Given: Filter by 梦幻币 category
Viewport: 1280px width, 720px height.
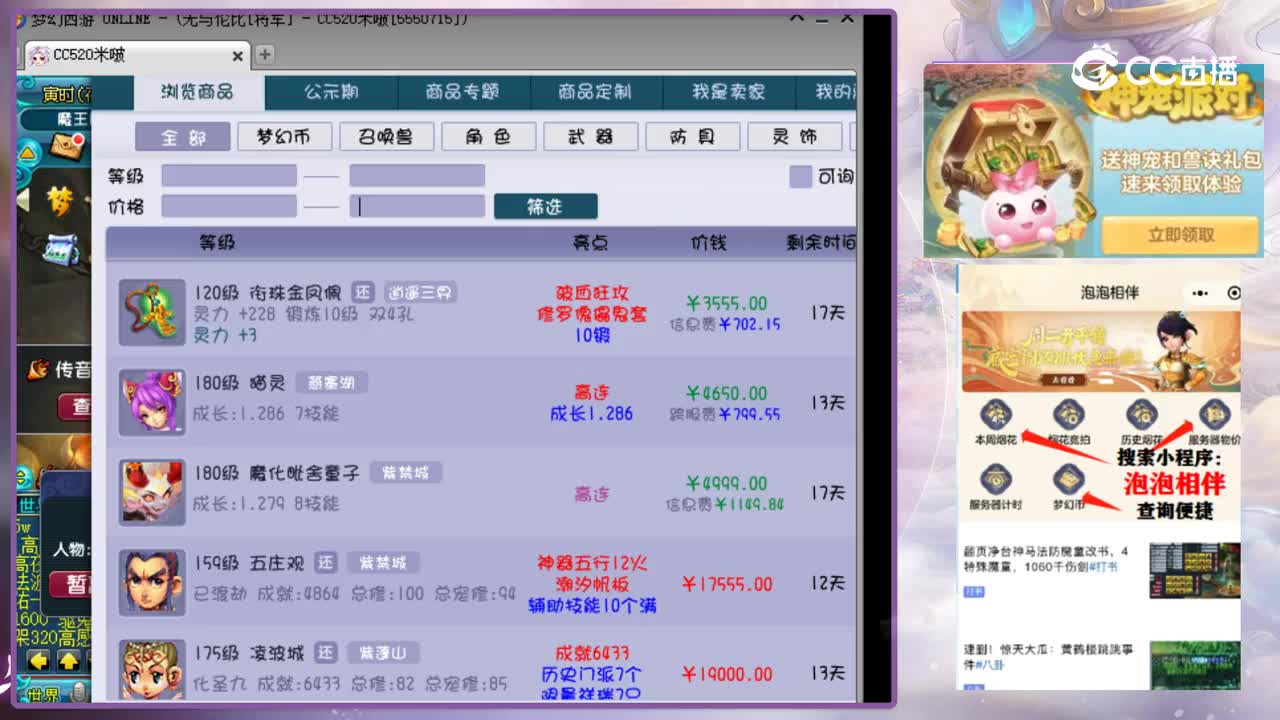Looking at the screenshot, I should point(284,137).
